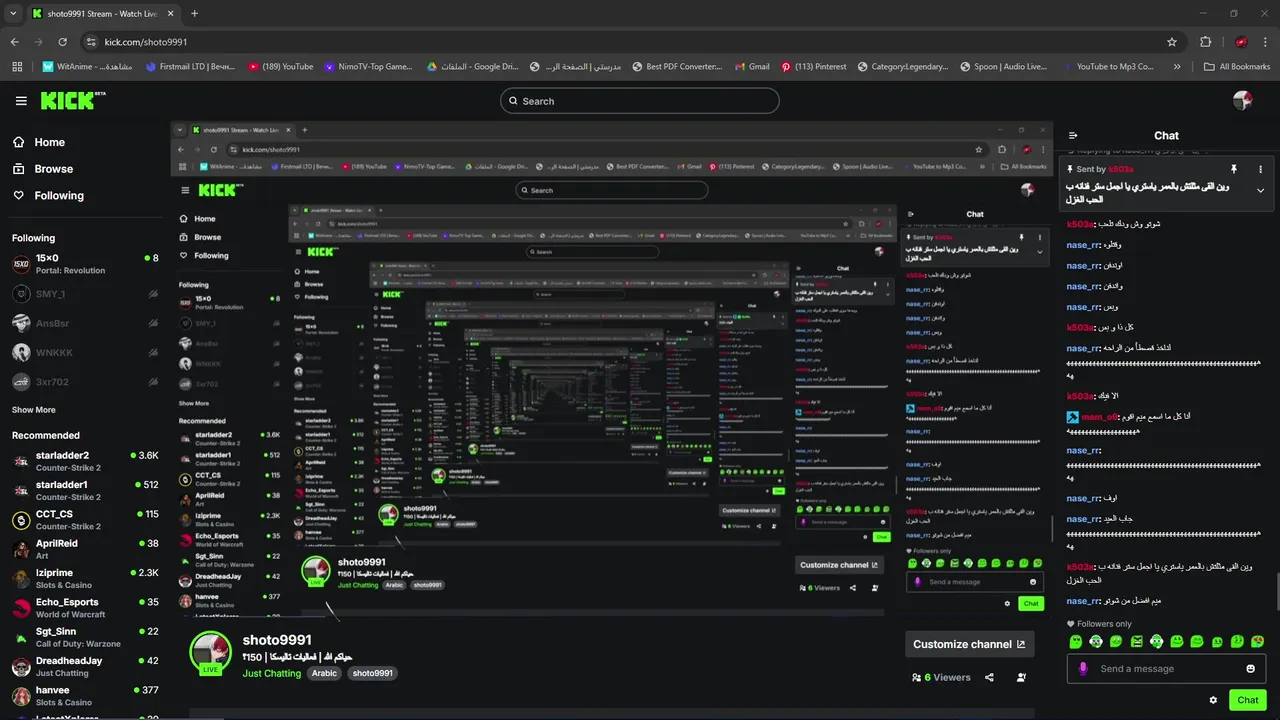
Task: Open recommended channel DreadheadJay
Action: click(x=85, y=667)
